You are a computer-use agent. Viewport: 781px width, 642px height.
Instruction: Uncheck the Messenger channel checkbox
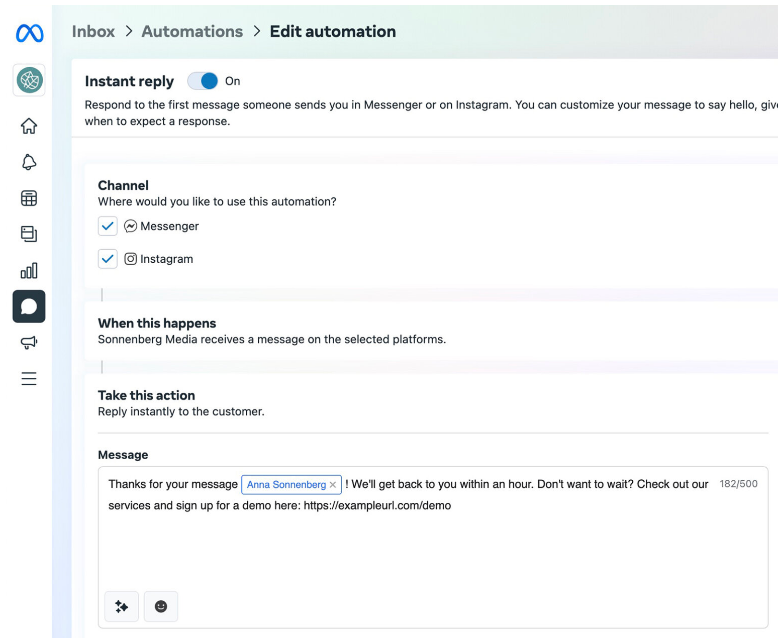tap(108, 226)
